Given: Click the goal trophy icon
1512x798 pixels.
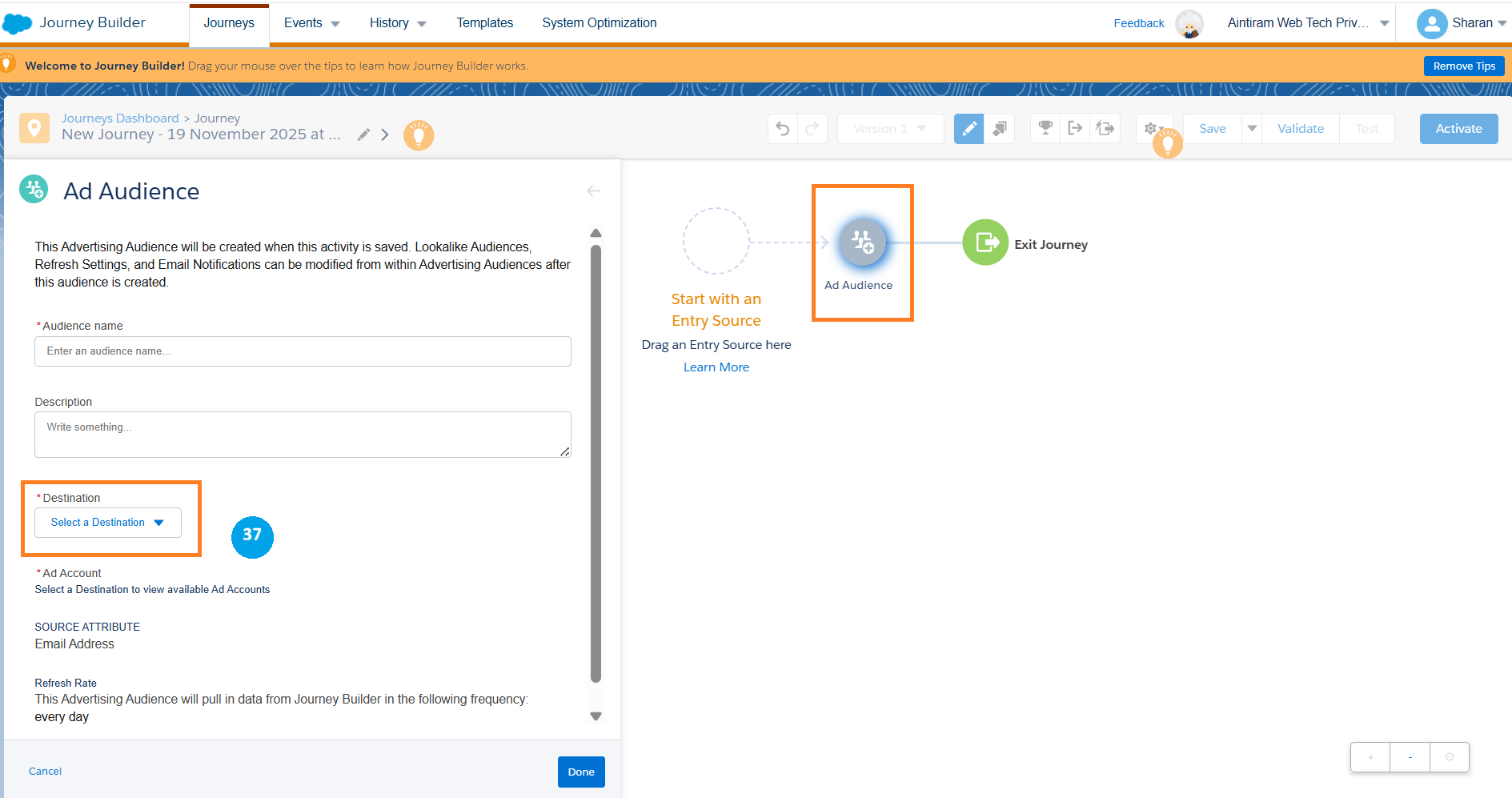Looking at the screenshot, I should click(x=1045, y=128).
